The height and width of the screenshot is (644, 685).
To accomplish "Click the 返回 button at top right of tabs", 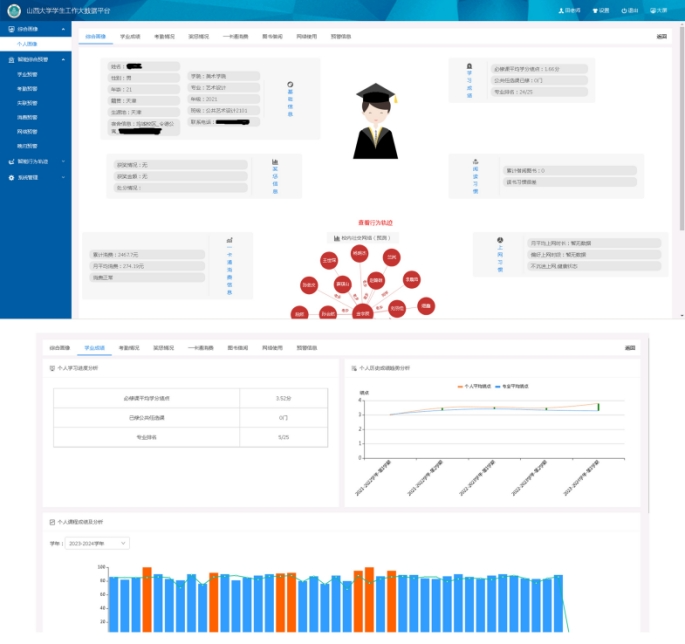I will pyautogui.click(x=661, y=36).
